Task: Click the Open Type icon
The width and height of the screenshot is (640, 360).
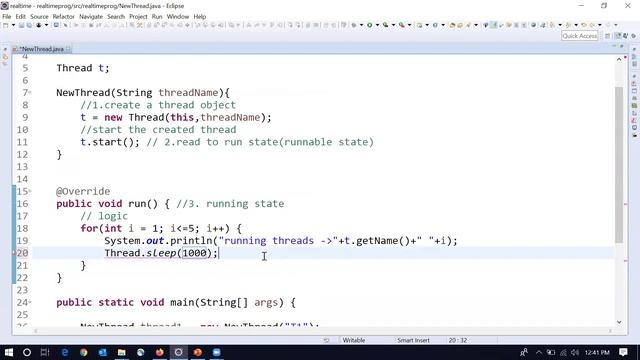Action: click(452, 25)
